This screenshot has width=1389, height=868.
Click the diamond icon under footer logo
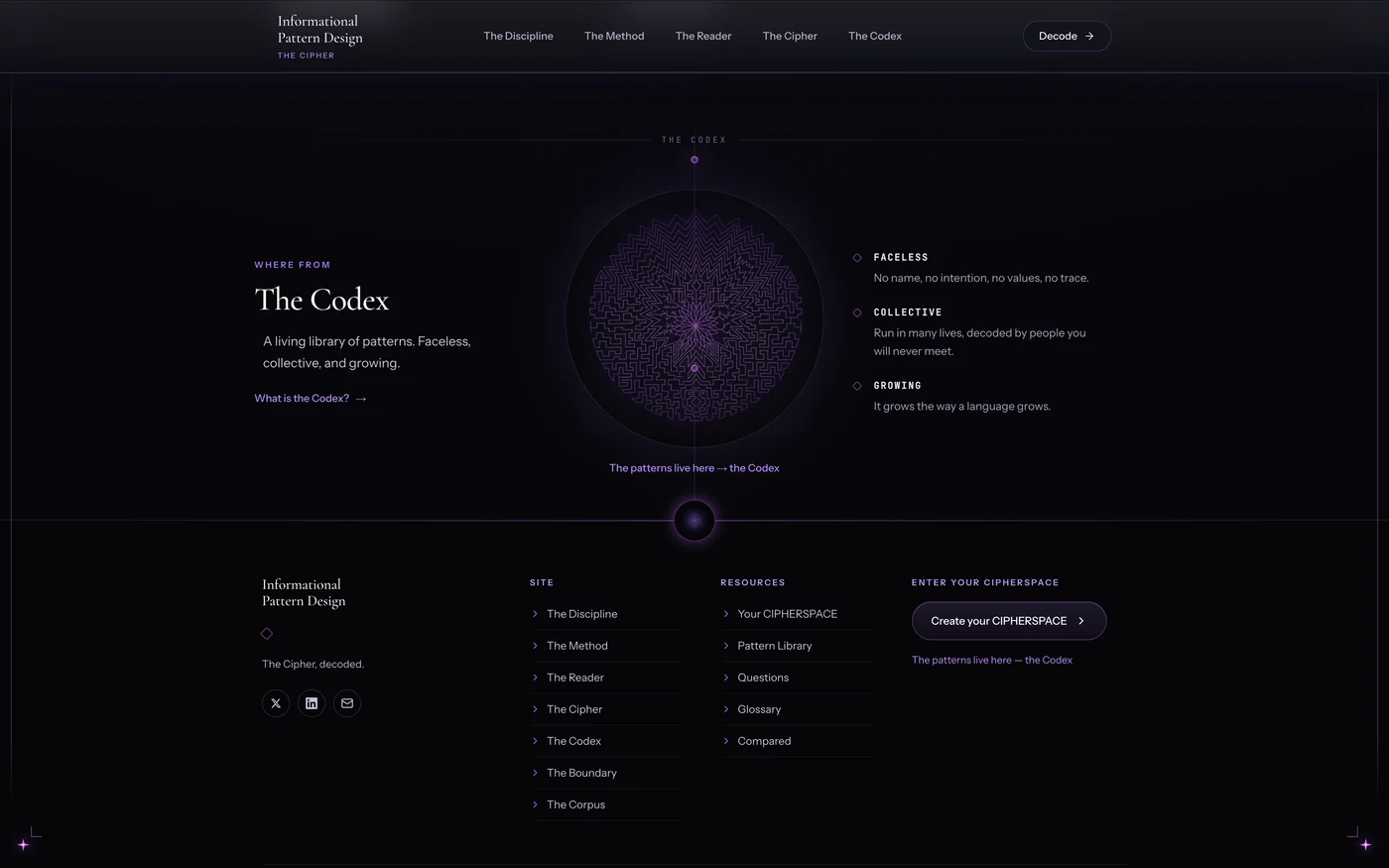266,633
